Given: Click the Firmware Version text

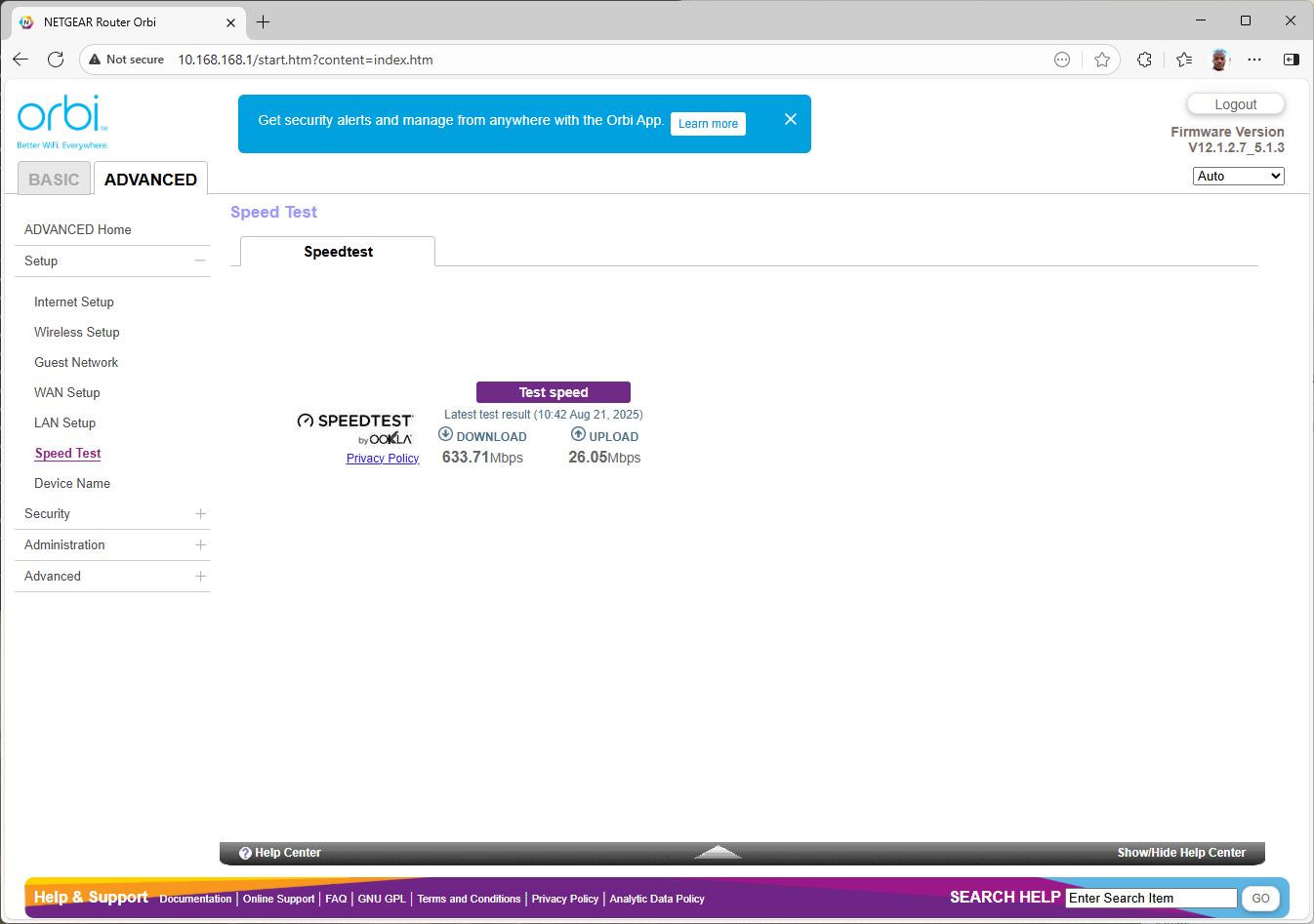Looking at the screenshot, I should coord(1227,140).
